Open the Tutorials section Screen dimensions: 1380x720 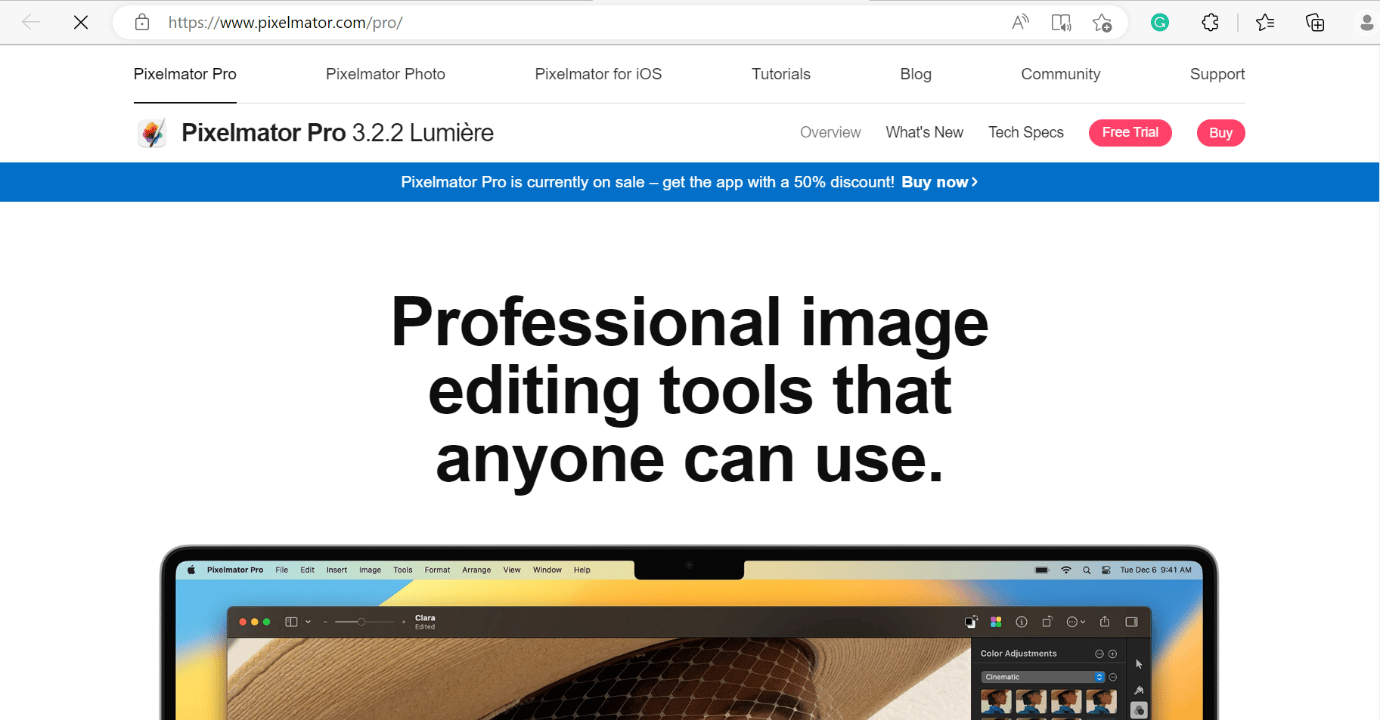coord(781,74)
